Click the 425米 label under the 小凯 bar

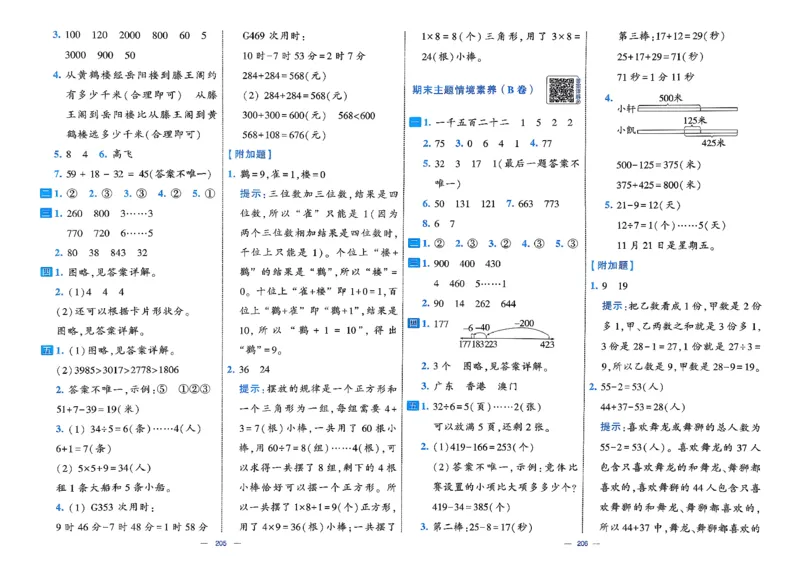[x=713, y=143]
